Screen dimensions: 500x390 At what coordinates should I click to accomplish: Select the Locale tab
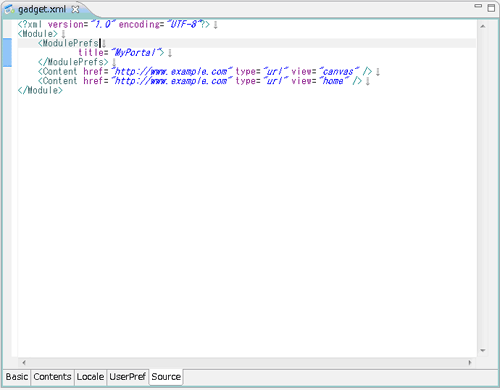(90, 377)
